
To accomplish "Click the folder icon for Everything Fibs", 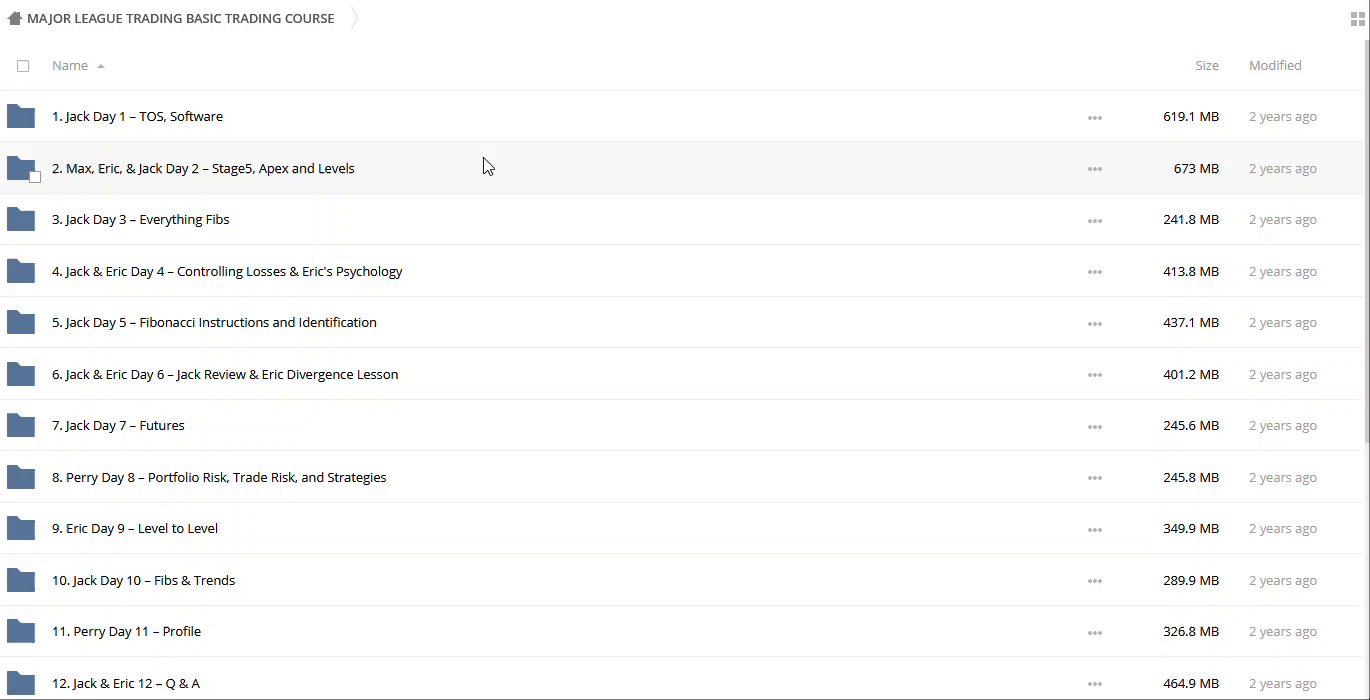I will 21,220.
